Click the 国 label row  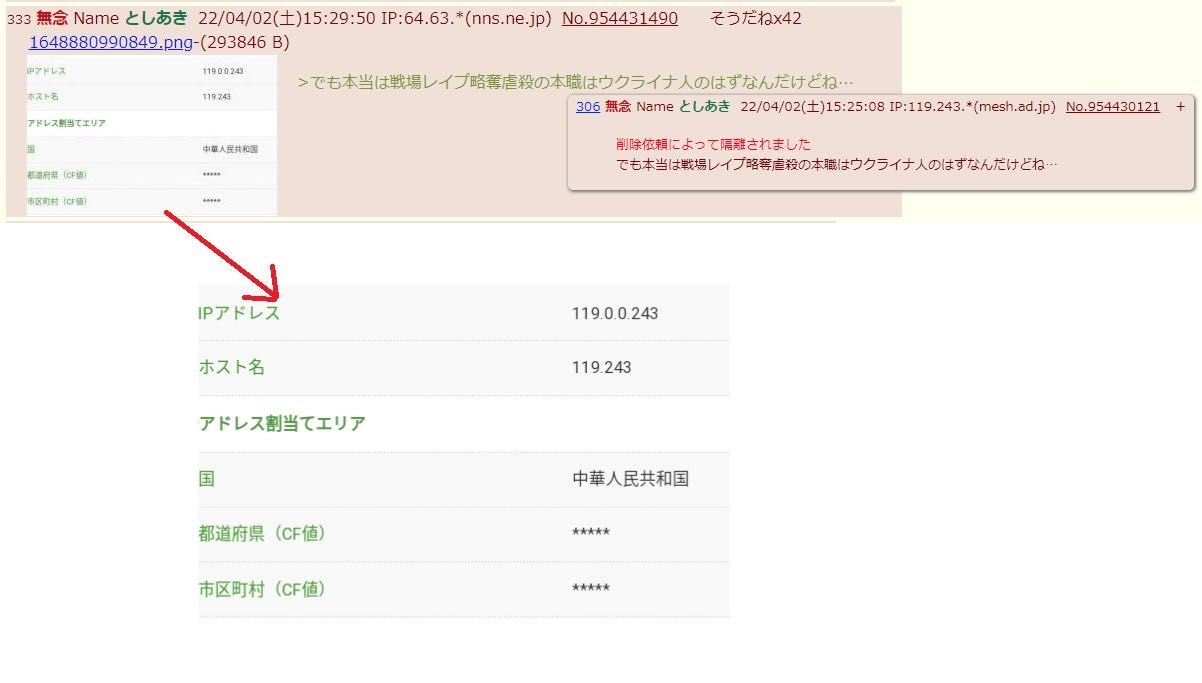coord(464,479)
